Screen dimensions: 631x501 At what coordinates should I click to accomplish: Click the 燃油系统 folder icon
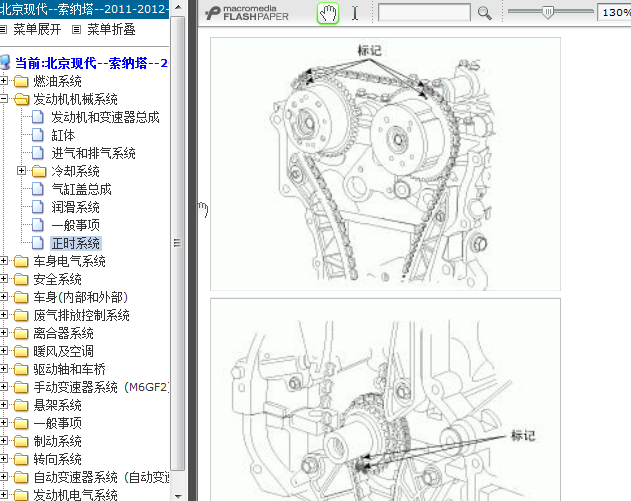21,81
